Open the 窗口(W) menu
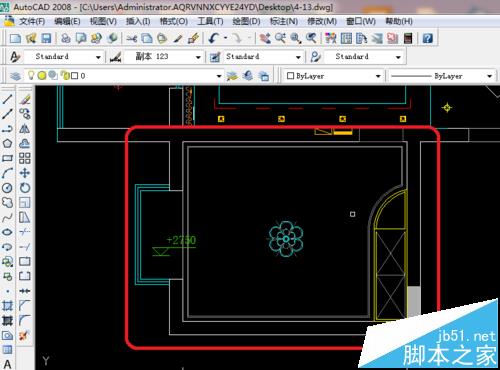The image size is (500, 370). (x=361, y=21)
